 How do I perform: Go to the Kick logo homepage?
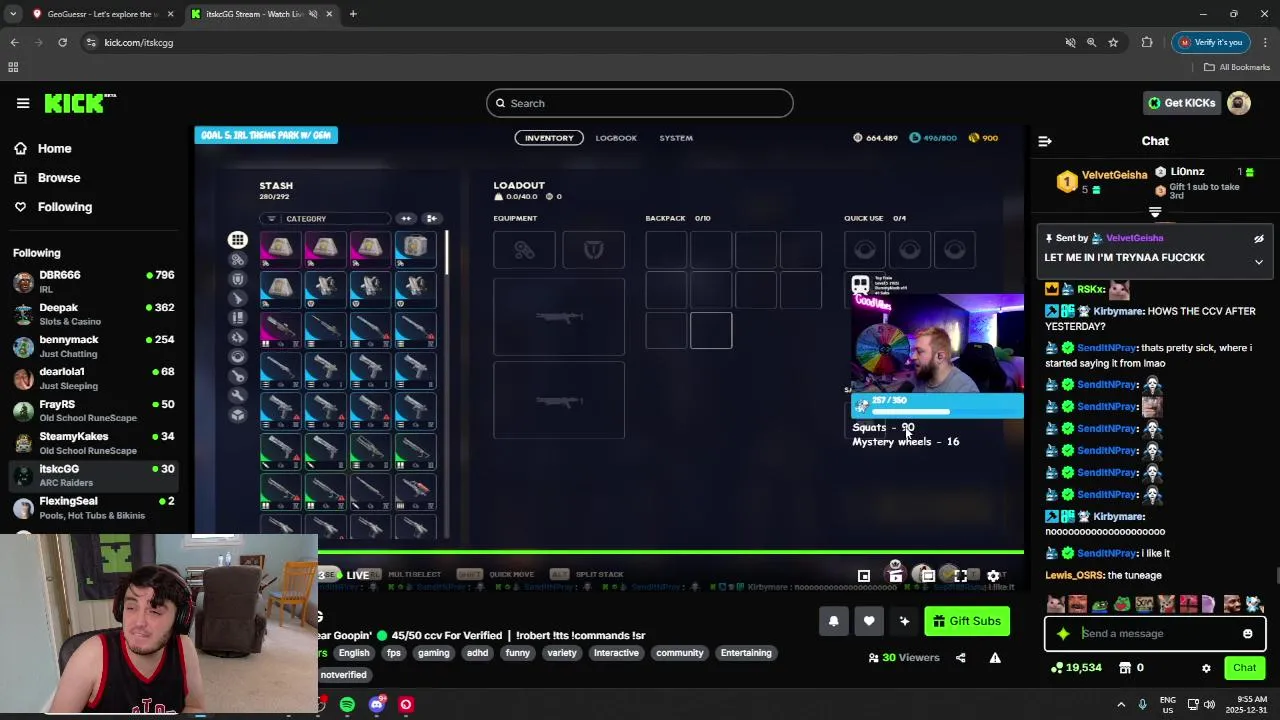[x=80, y=103]
